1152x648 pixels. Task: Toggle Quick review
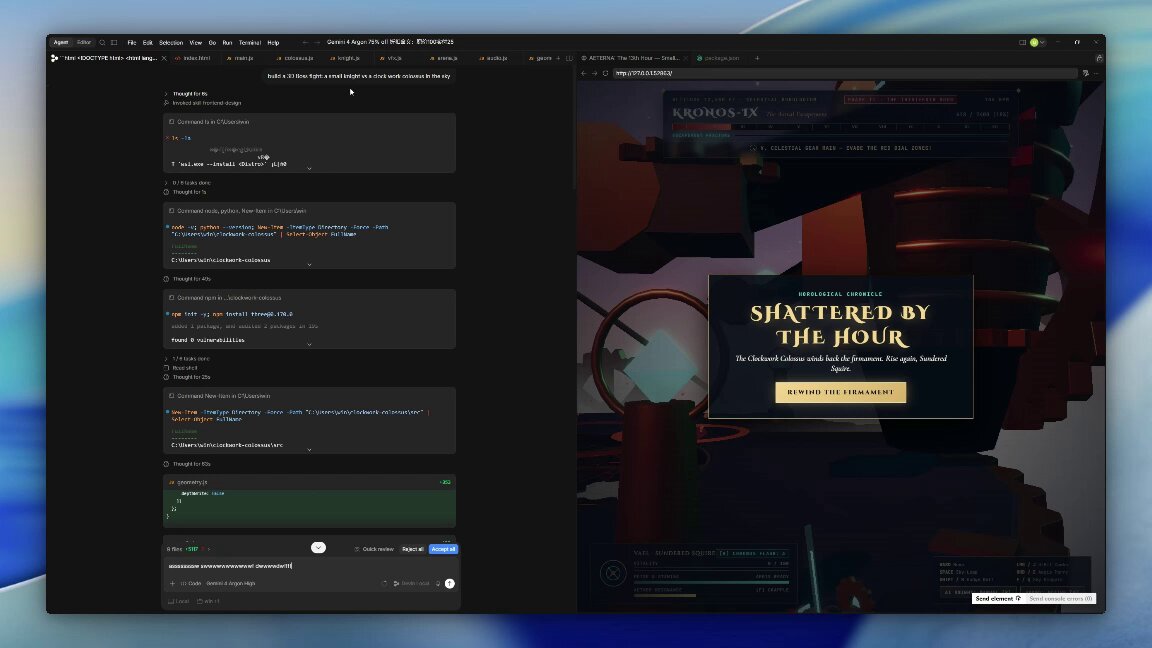click(x=374, y=549)
